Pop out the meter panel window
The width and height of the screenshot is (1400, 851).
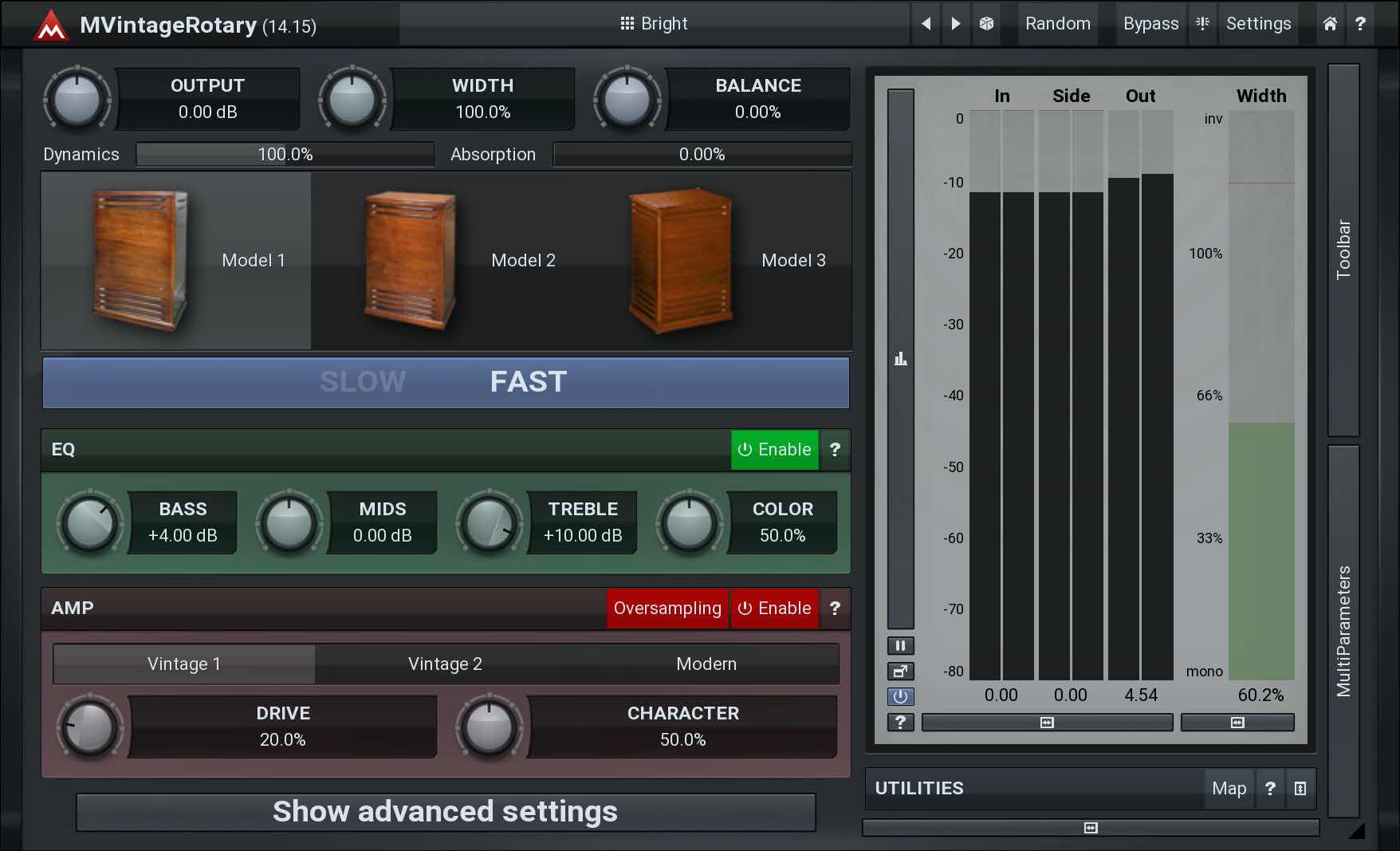click(900, 672)
